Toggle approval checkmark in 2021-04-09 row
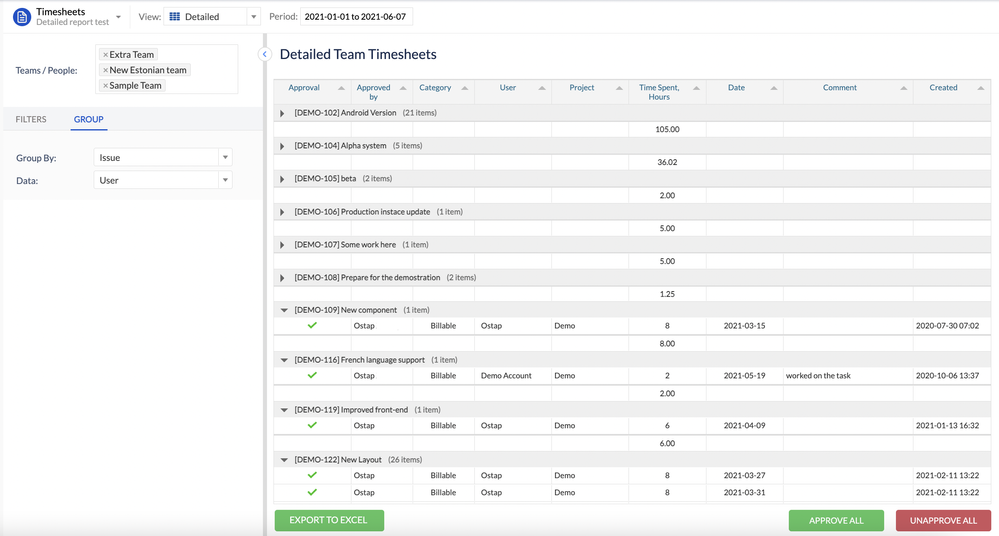This screenshot has height=536, width=999. (x=312, y=424)
